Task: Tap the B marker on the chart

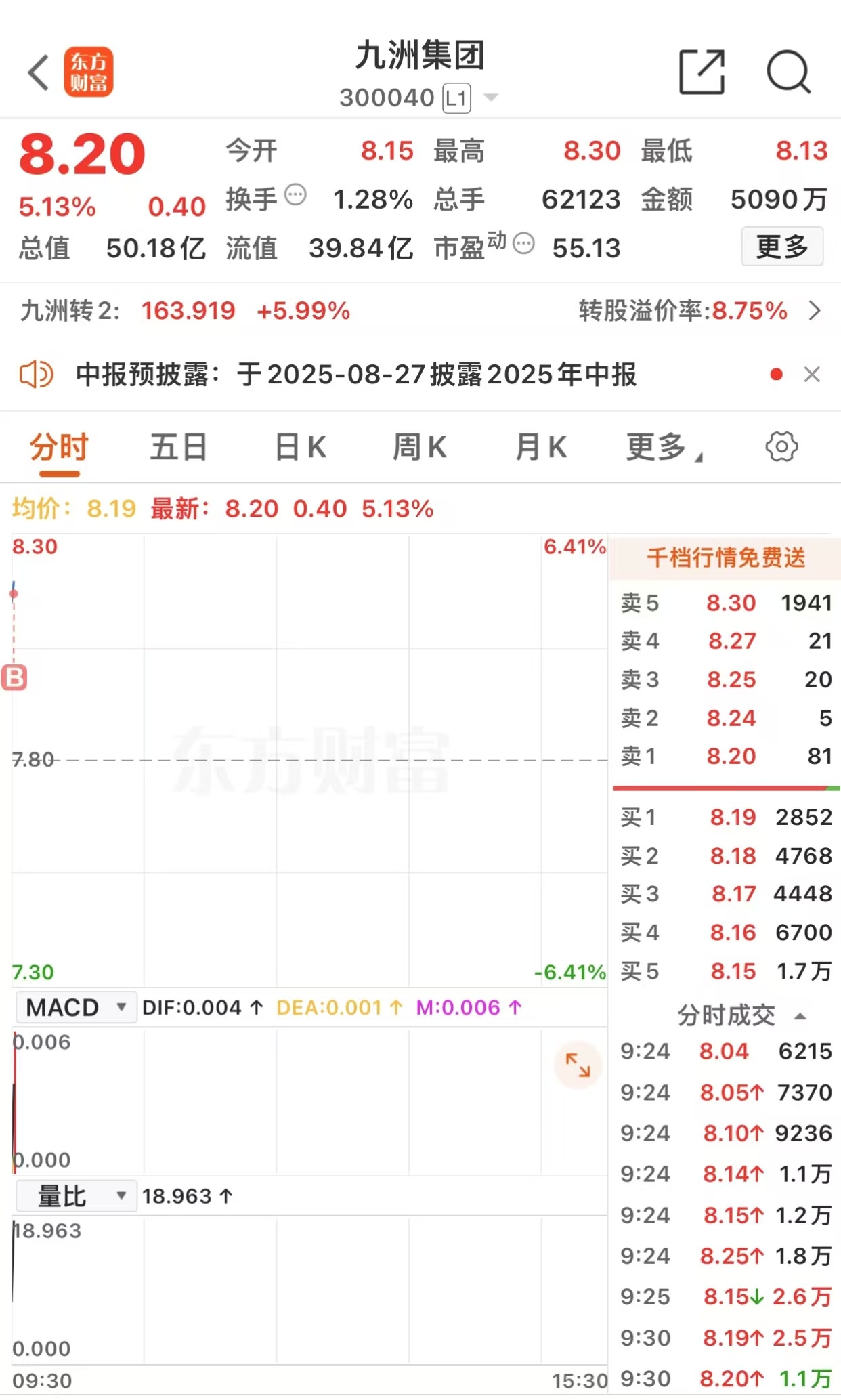Action: point(14,677)
